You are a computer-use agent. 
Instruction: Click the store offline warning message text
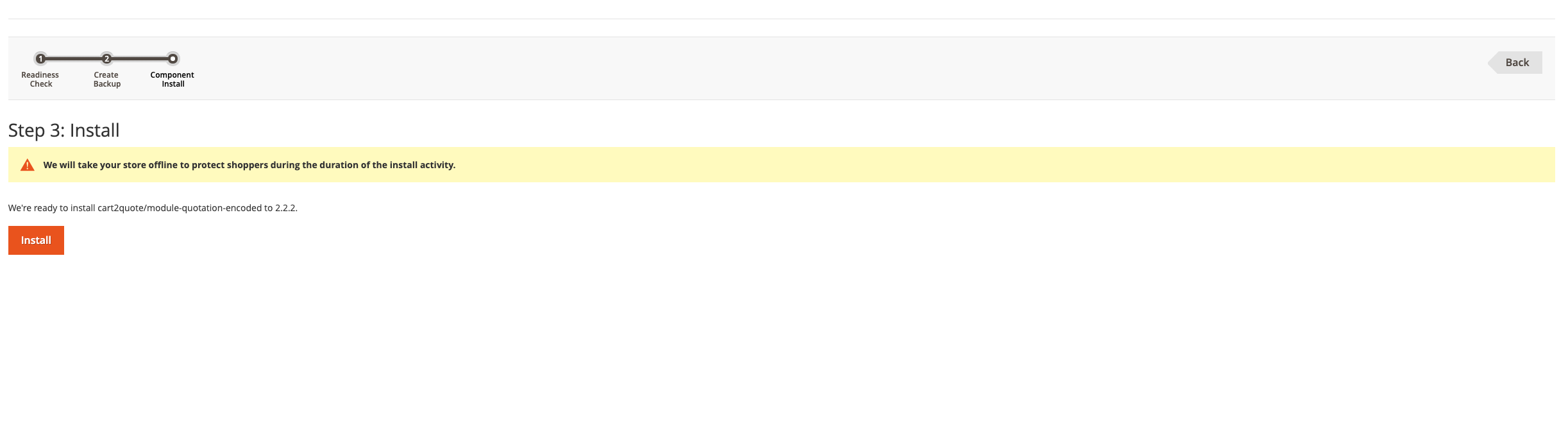pyautogui.click(x=249, y=165)
